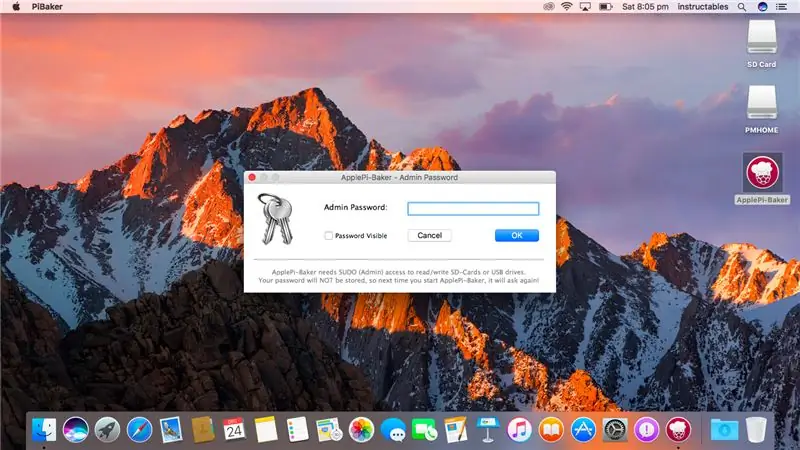Open the Trash in the dock
This screenshot has height=450, width=800.
756,430
